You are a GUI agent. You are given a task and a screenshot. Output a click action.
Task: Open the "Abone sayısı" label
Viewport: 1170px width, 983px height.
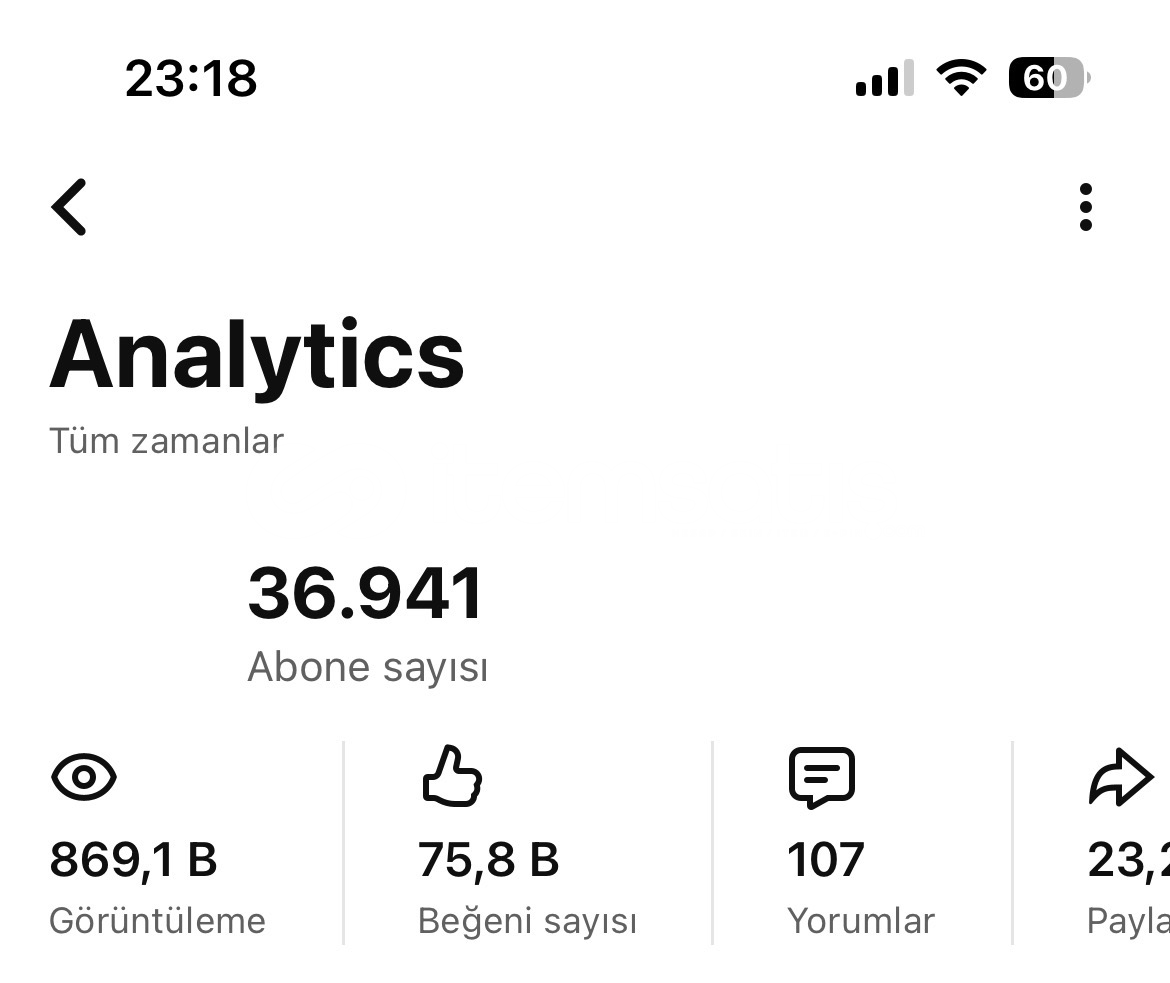click(367, 667)
